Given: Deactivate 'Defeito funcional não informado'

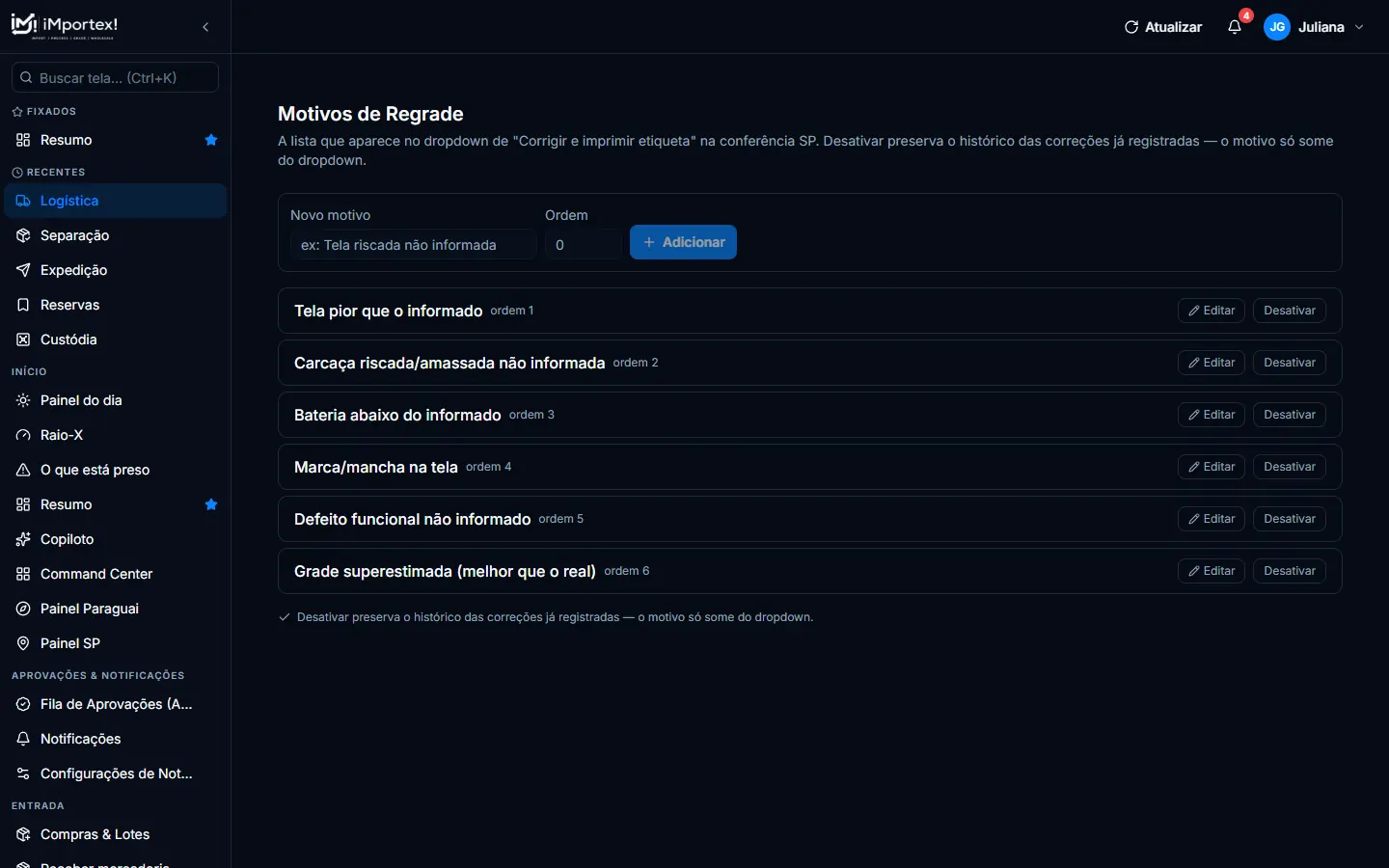Looking at the screenshot, I should (1290, 519).
